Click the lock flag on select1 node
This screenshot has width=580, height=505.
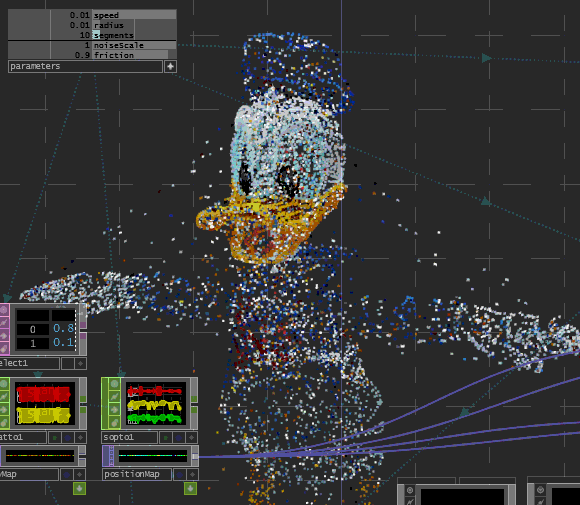click(x=4, y=335)
